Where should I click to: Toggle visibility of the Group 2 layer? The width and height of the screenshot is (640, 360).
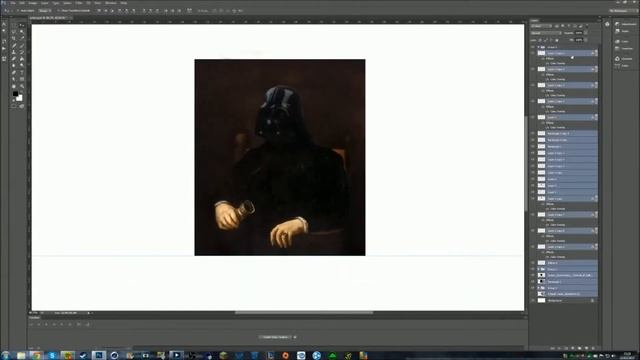click(533, 288)
